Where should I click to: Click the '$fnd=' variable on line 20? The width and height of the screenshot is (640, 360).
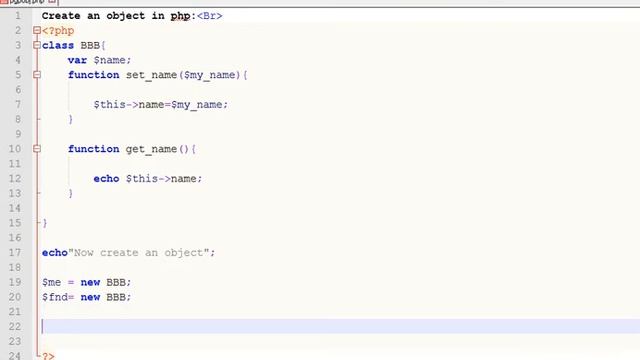pyautogui.click(x=58, y=297)
